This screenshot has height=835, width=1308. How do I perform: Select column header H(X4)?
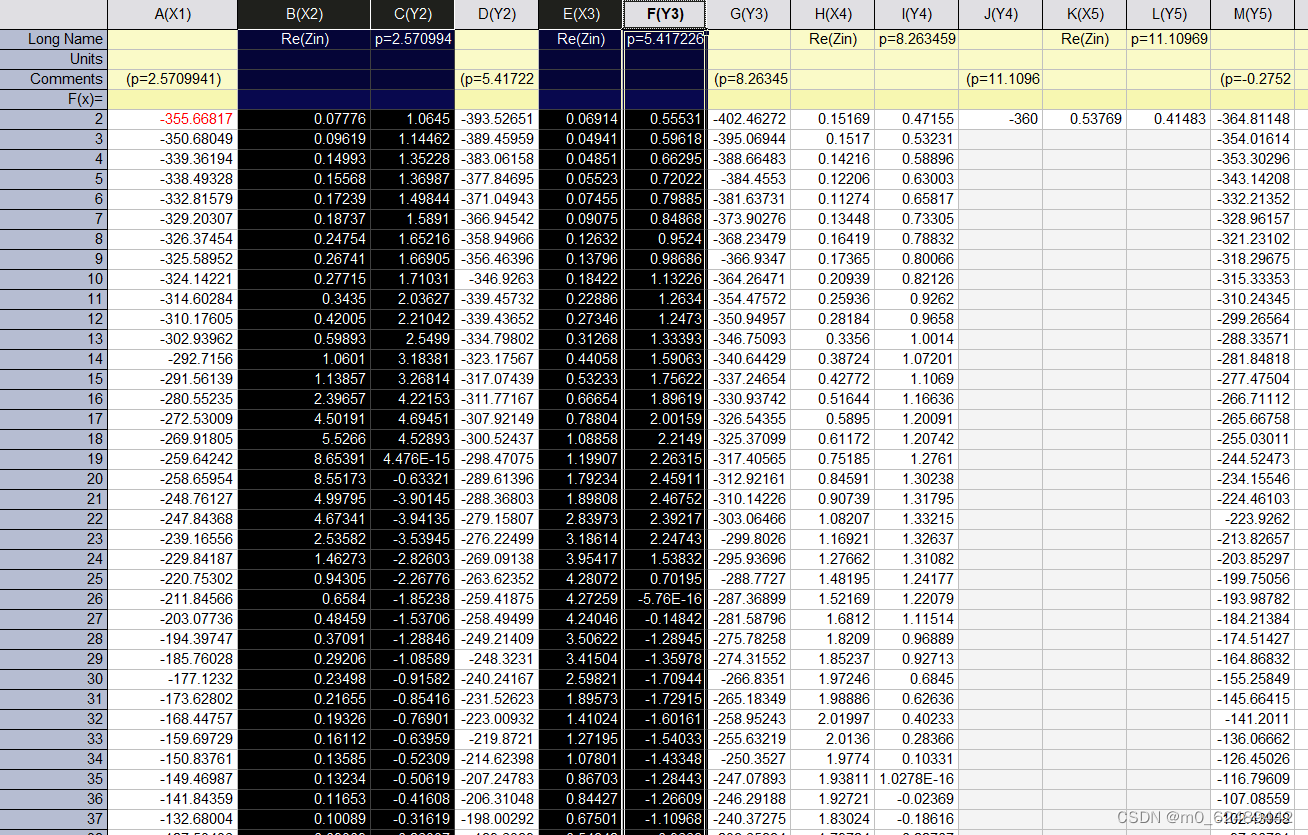[832, 14]
